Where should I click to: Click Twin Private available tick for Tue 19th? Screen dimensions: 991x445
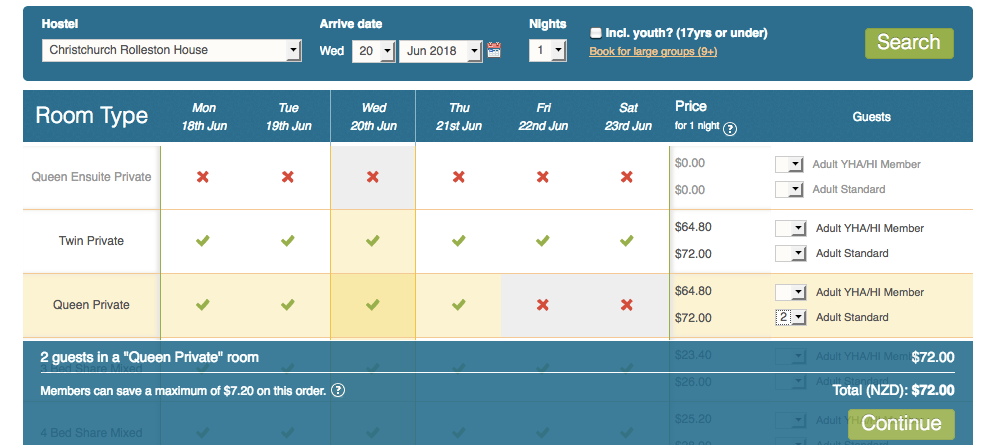(x=288, y=241)
